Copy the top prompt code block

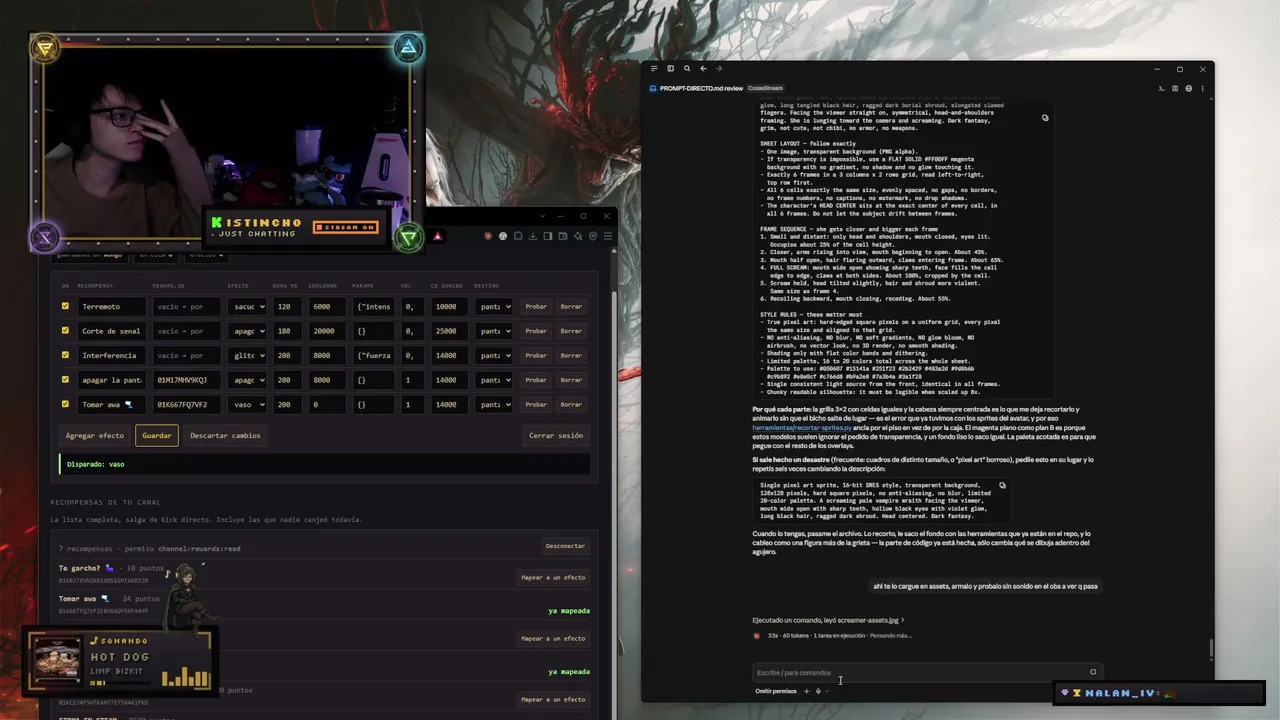(x=1045, y=118)
